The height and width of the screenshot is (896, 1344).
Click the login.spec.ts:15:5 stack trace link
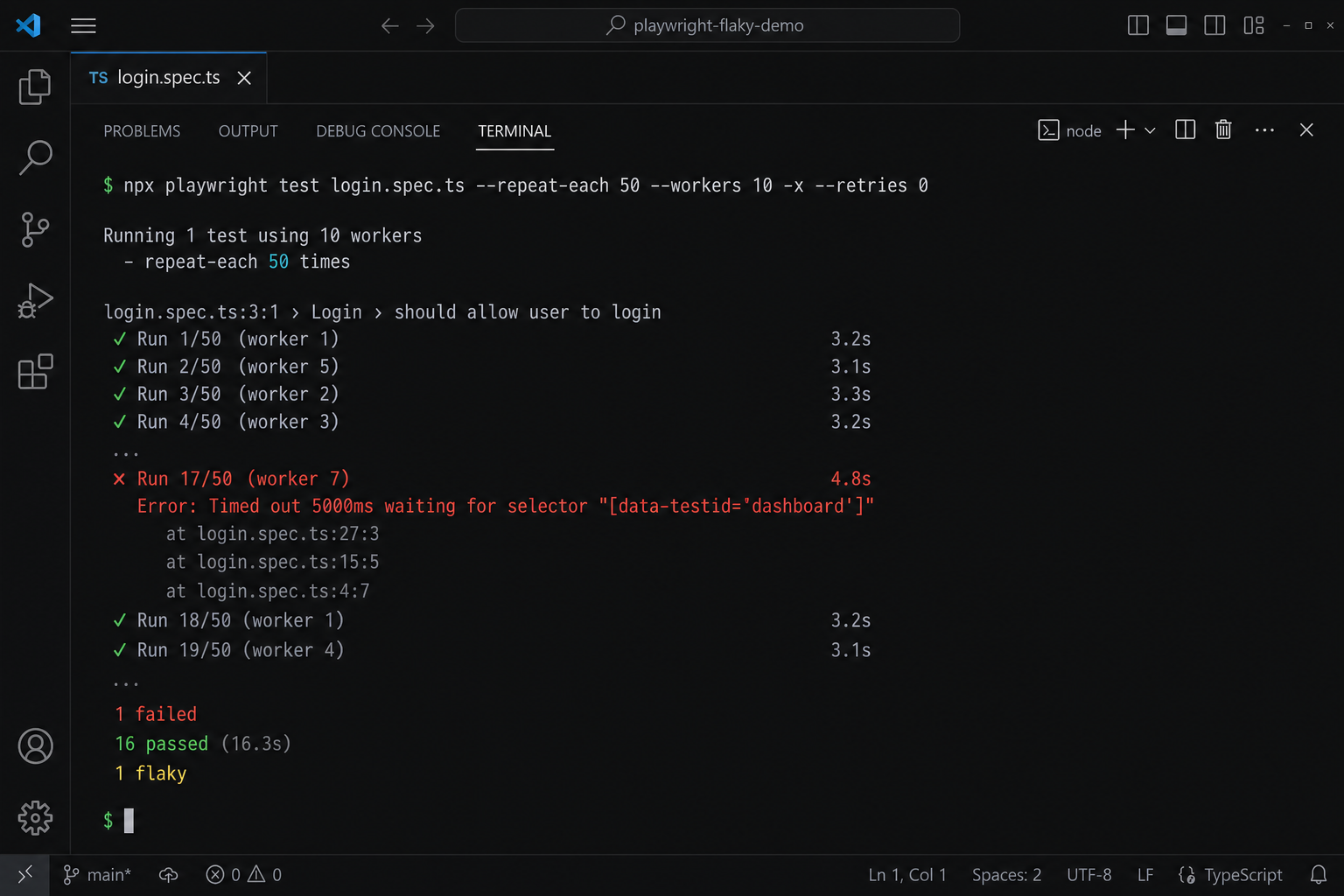[x=288, y=562]
